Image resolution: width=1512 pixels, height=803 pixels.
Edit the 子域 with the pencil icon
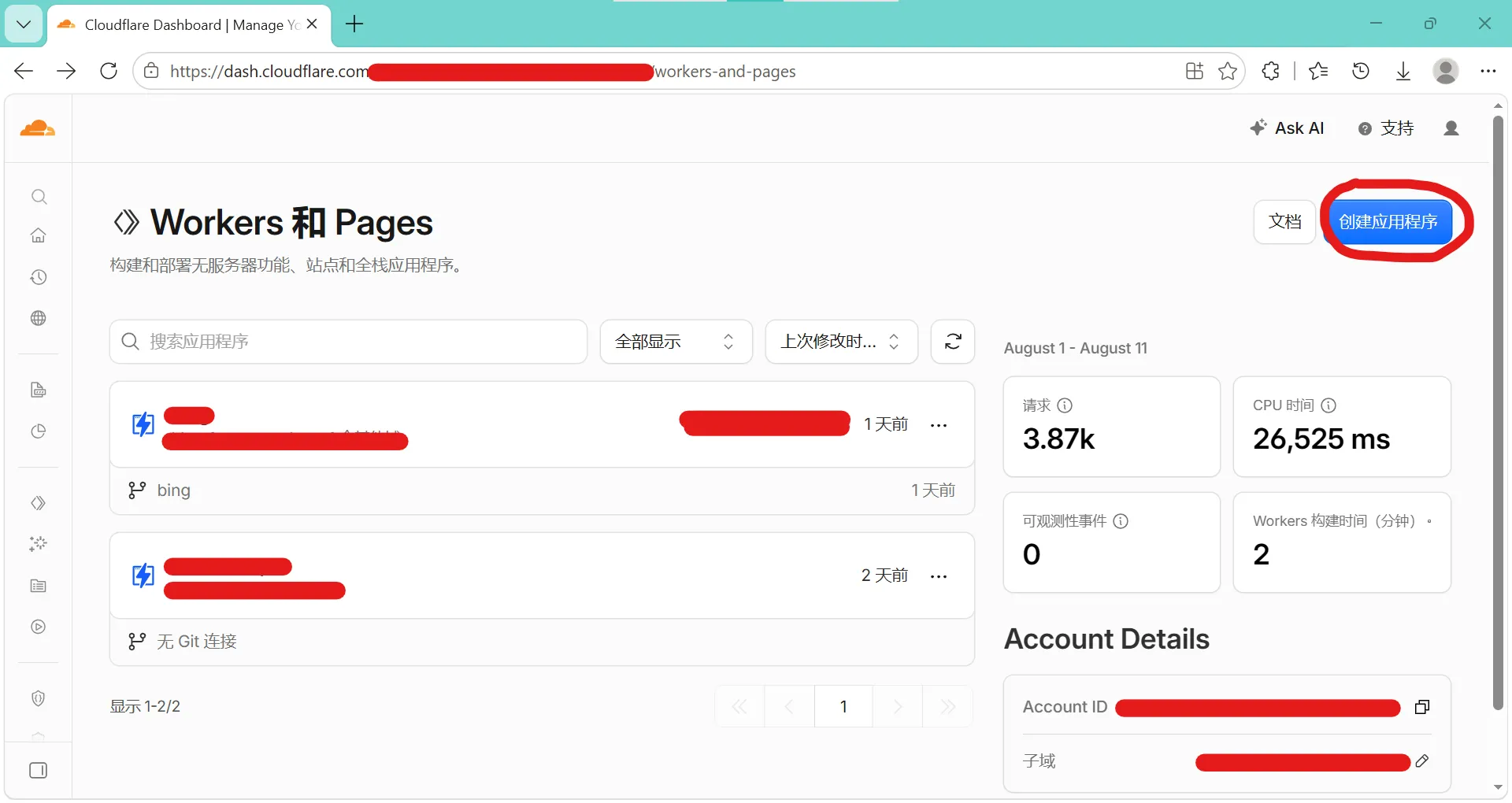pos(1422,761)
